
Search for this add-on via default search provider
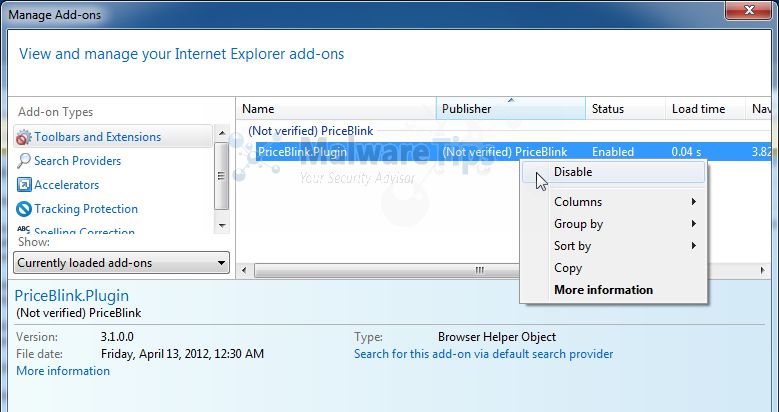click(x=483, y=354)
